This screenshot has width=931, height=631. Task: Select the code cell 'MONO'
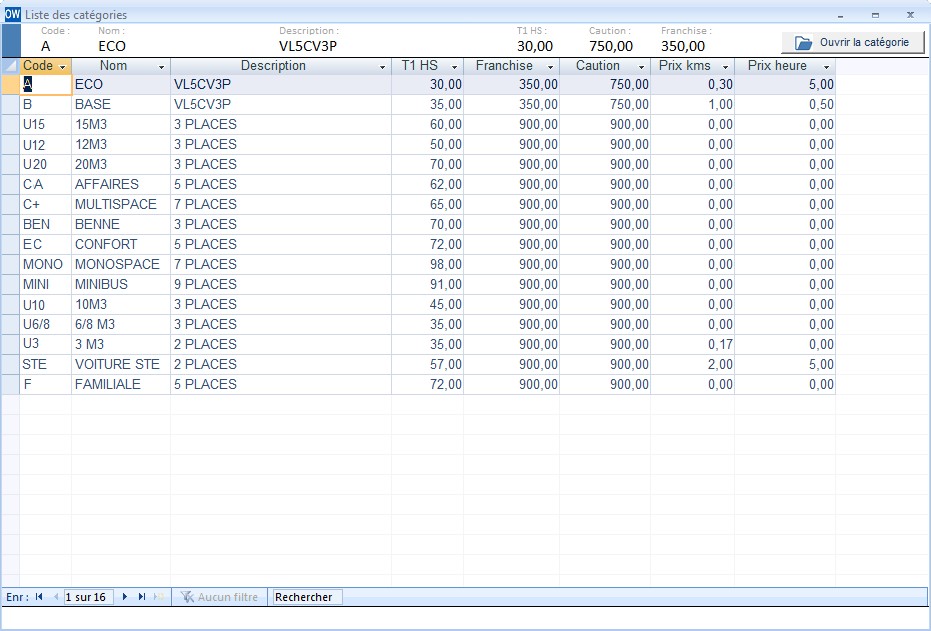(46, 265)
